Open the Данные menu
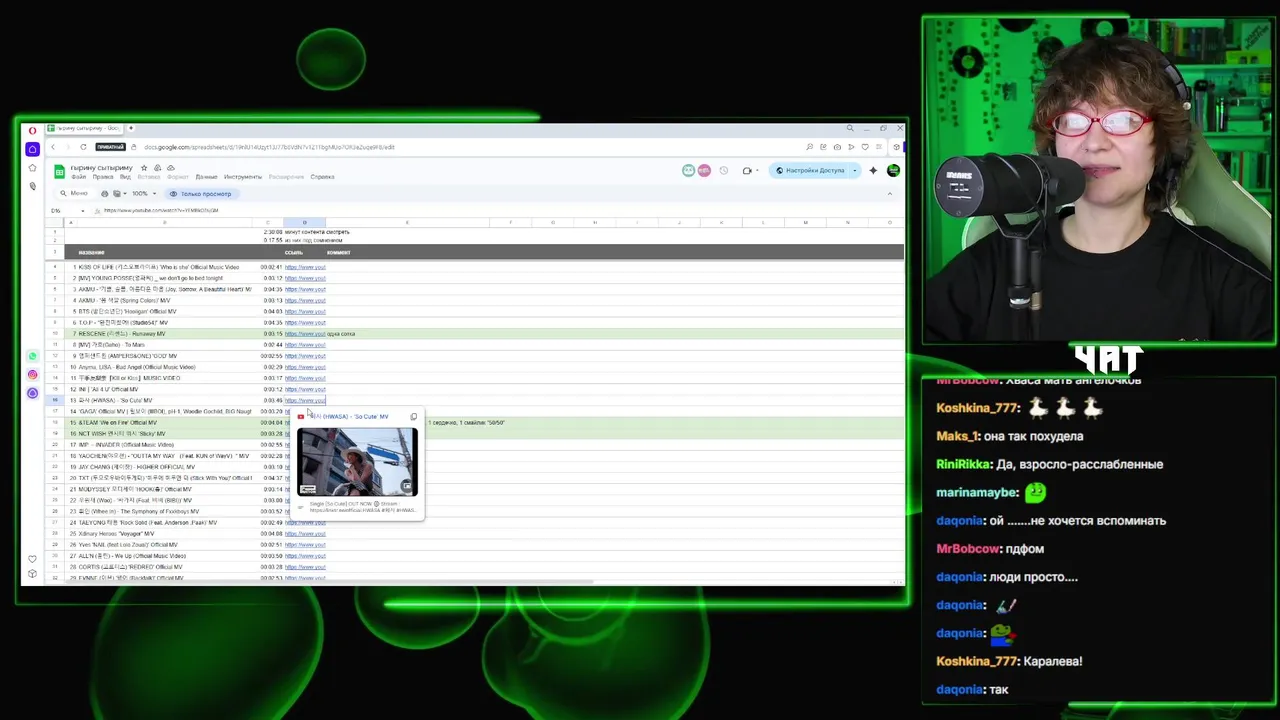Screen dimensions: 1280x720 pos(206,177)
